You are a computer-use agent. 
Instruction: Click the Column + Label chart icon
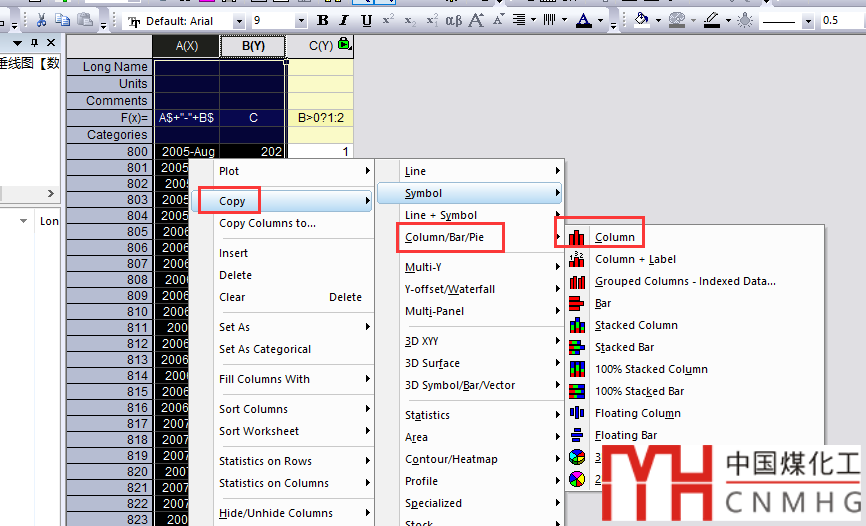[577, 259]
